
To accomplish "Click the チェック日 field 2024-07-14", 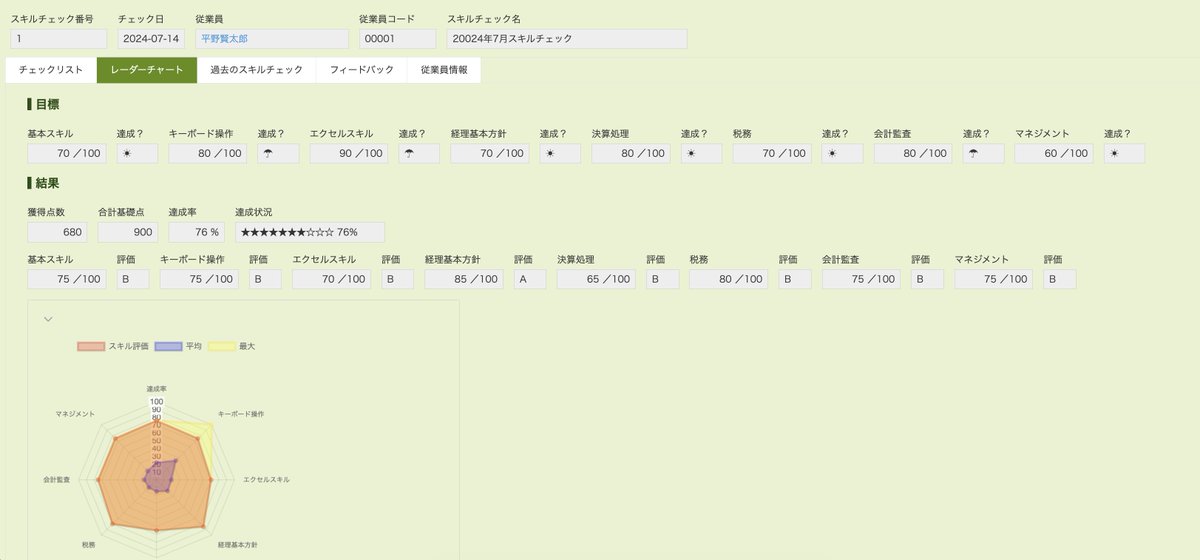I will click(150, 38).
